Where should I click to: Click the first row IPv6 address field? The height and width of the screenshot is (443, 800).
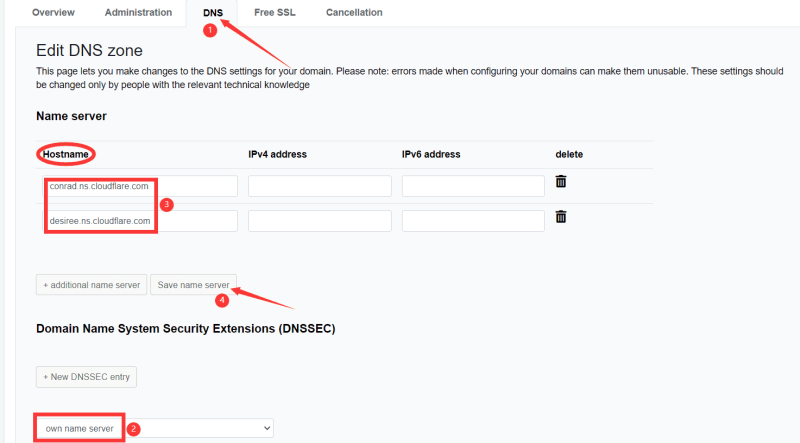click(473, 186)
